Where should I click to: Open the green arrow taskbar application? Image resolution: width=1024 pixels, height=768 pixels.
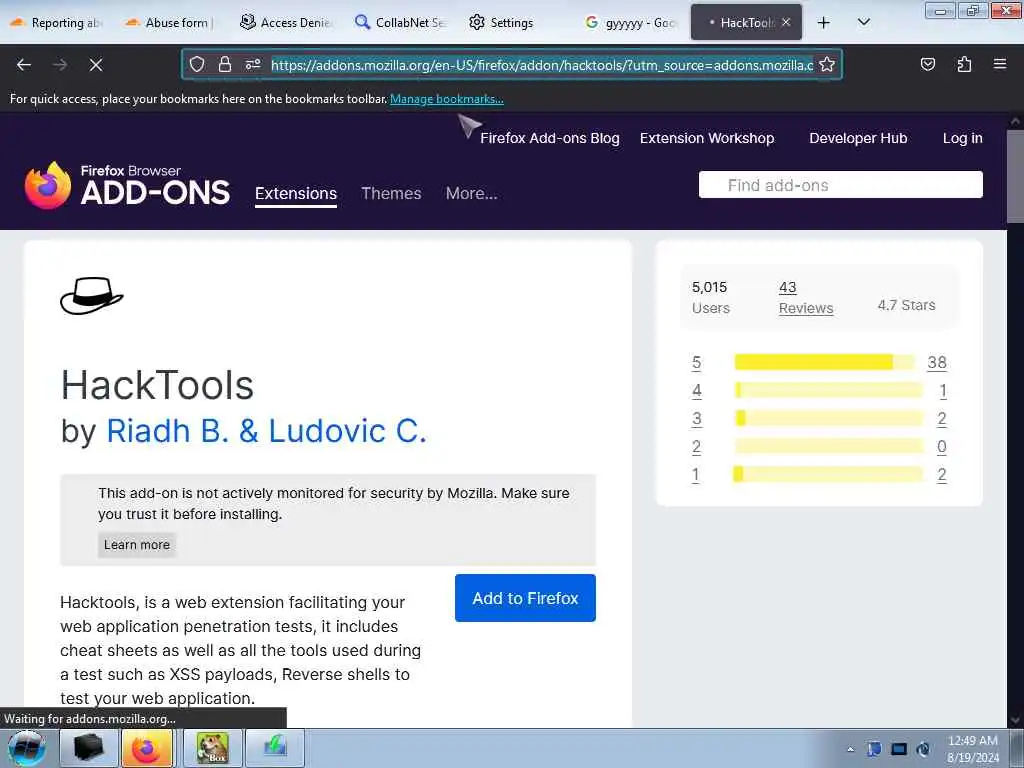pos(275,748)
